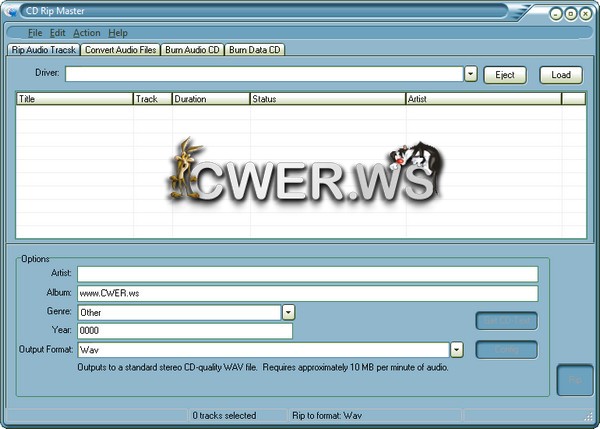
Task: Switch to the Burn Audio CD tab
Action: click(192, 50)
